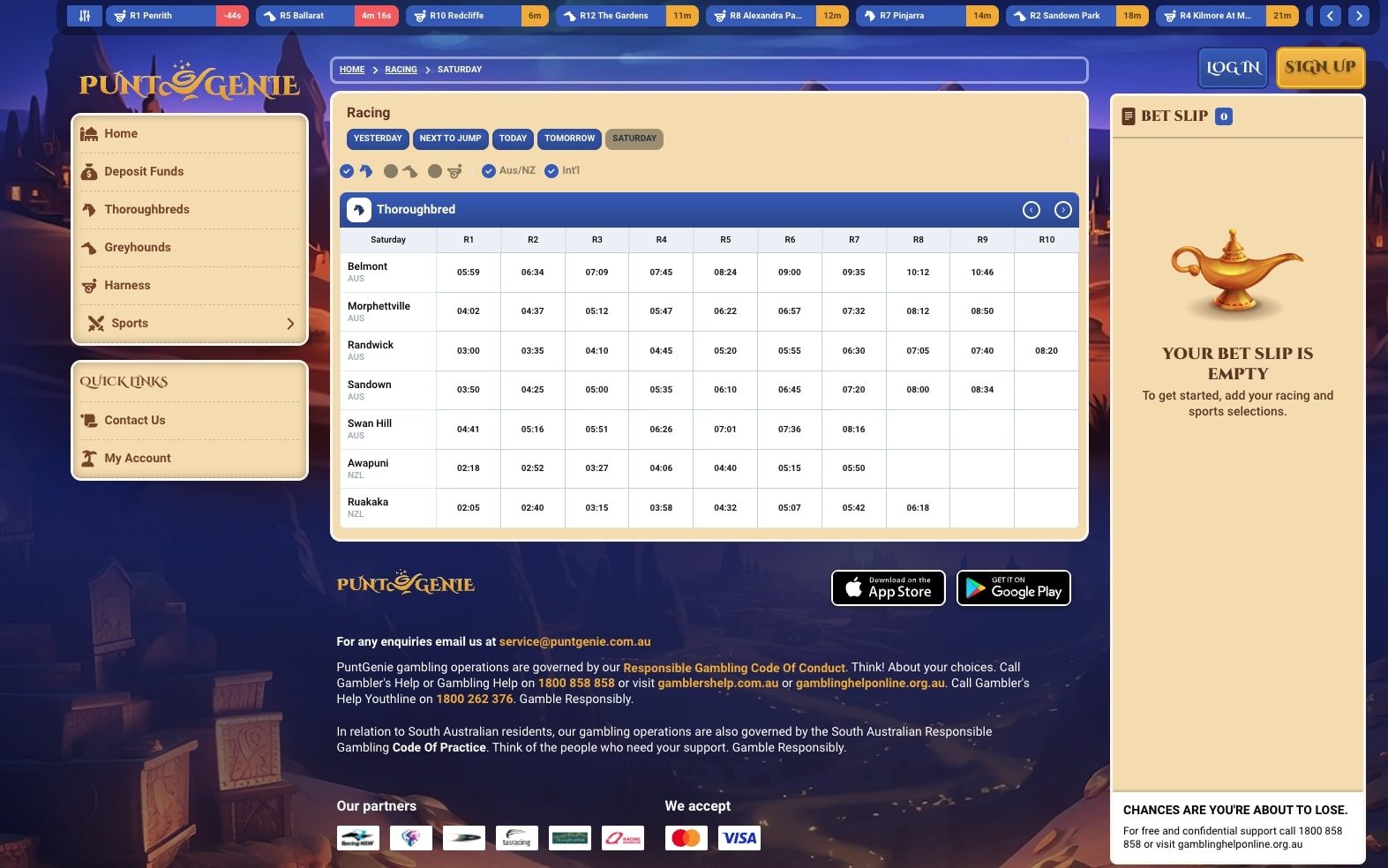Open Swan Hill R7 at 08:16
This screenshot has height=868, width=1388.
[x=853, y=430]
